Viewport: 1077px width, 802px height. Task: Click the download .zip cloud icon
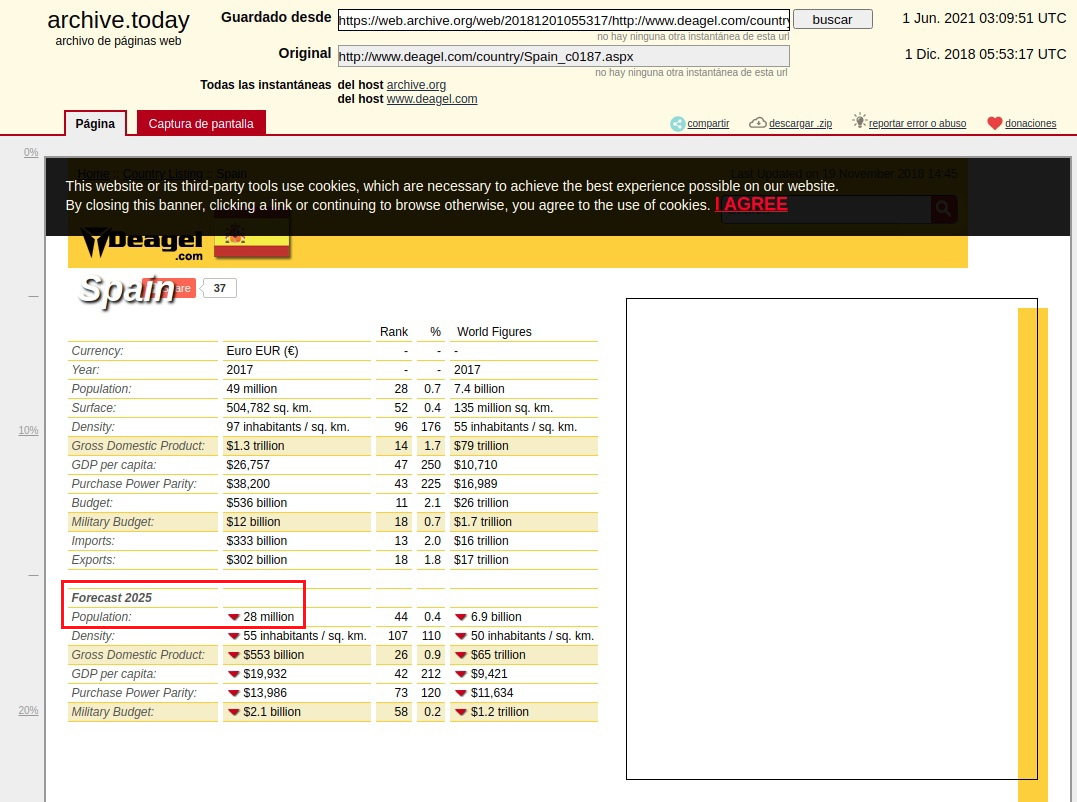(758, 123)
